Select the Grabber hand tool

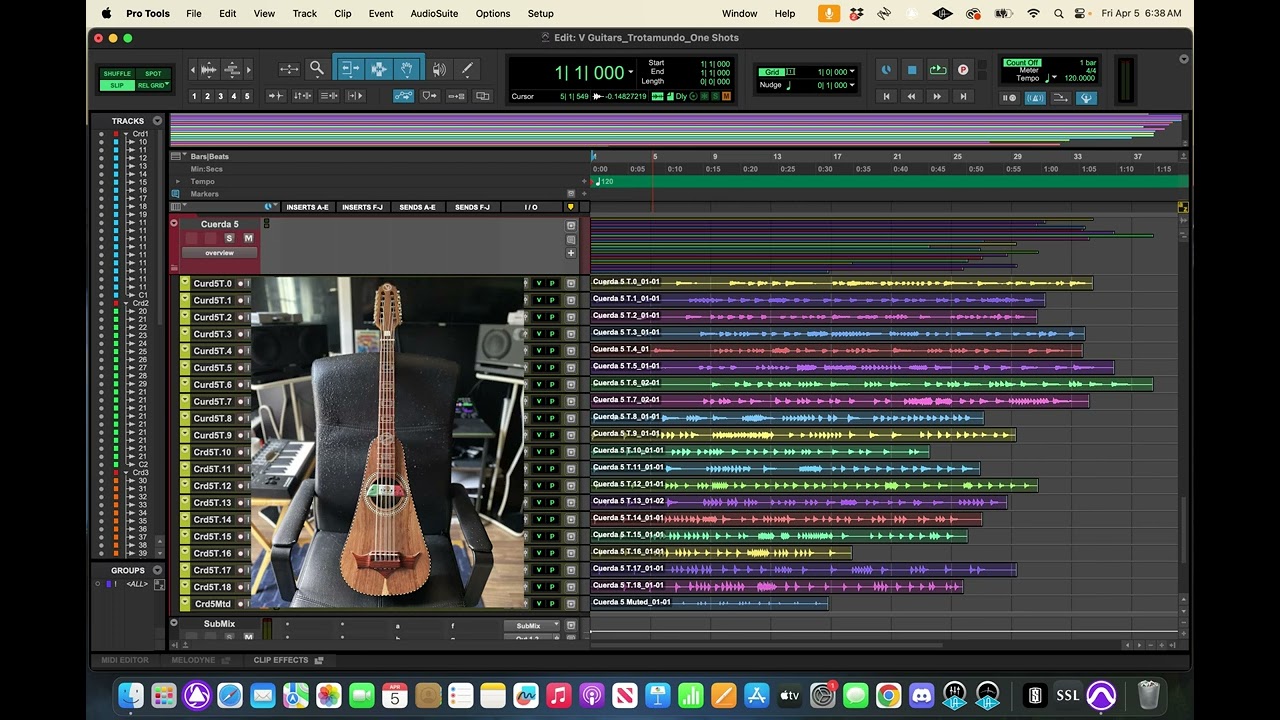(407, 69)
